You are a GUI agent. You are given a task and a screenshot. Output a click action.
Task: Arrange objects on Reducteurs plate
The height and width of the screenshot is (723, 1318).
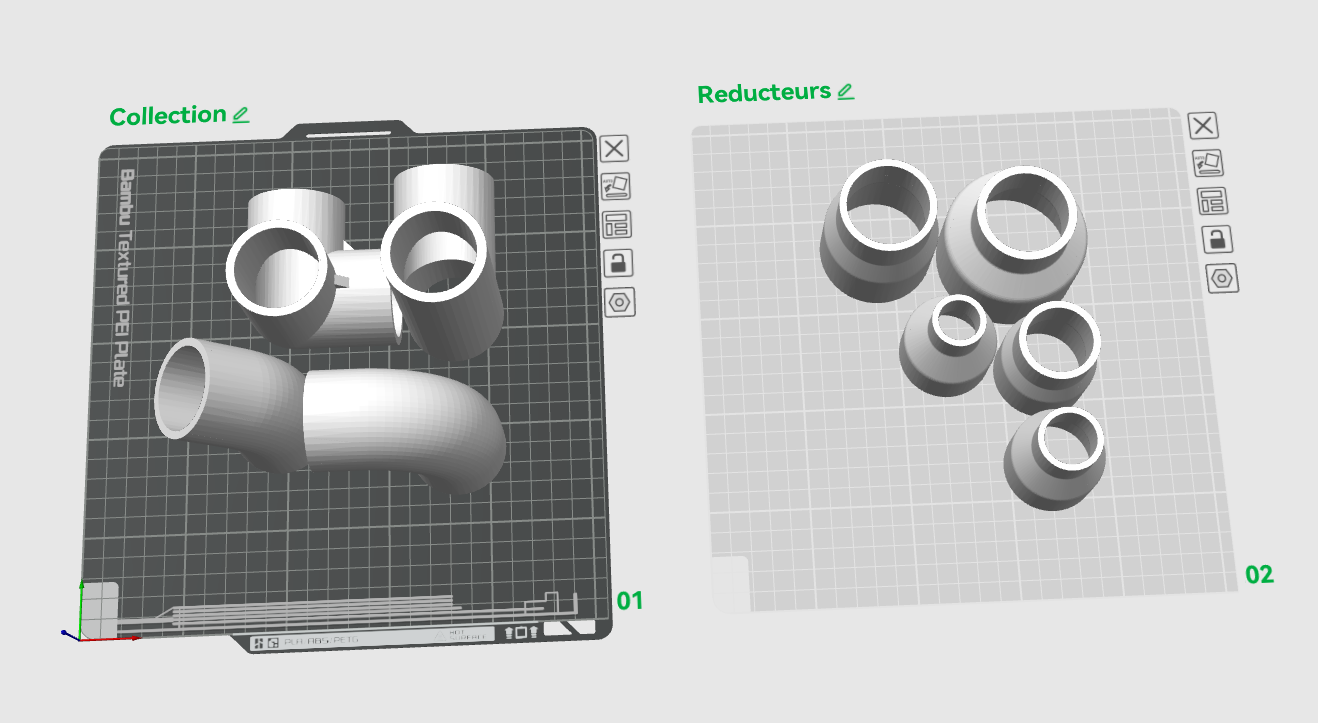point(1213,200)
